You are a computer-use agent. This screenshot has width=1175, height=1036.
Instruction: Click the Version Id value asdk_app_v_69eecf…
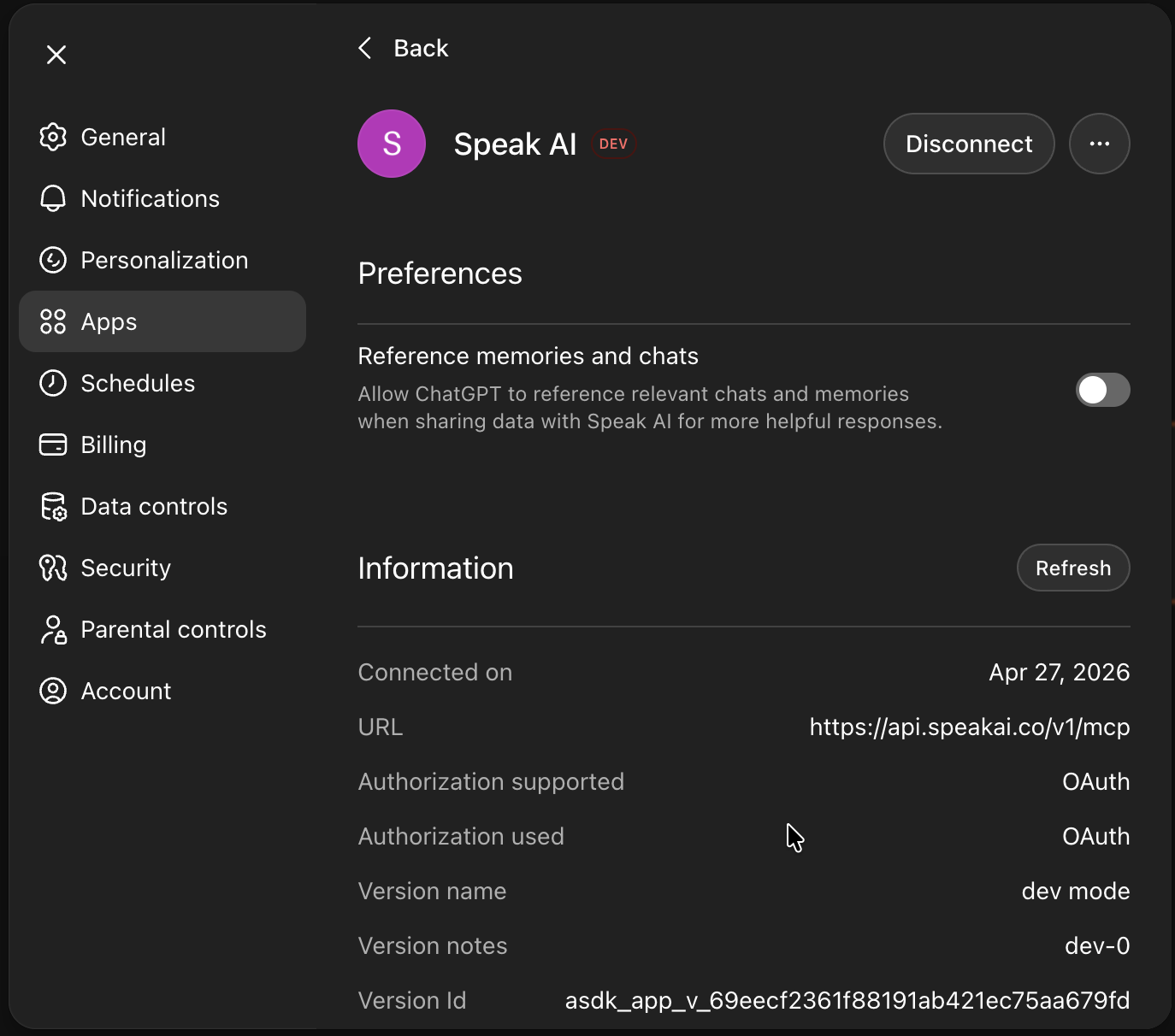pyautogui.click(x=847, y=1001)
